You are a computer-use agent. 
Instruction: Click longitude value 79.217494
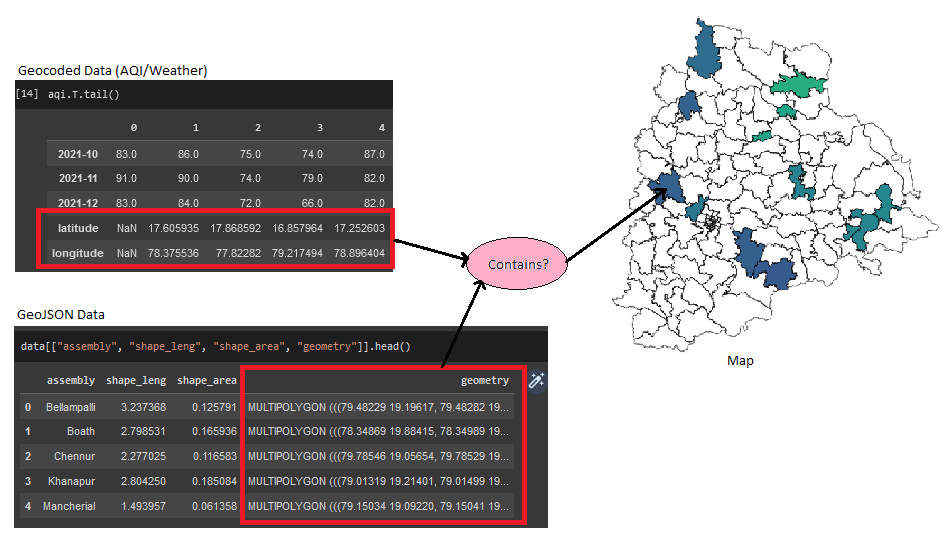[x=297, y=253]
